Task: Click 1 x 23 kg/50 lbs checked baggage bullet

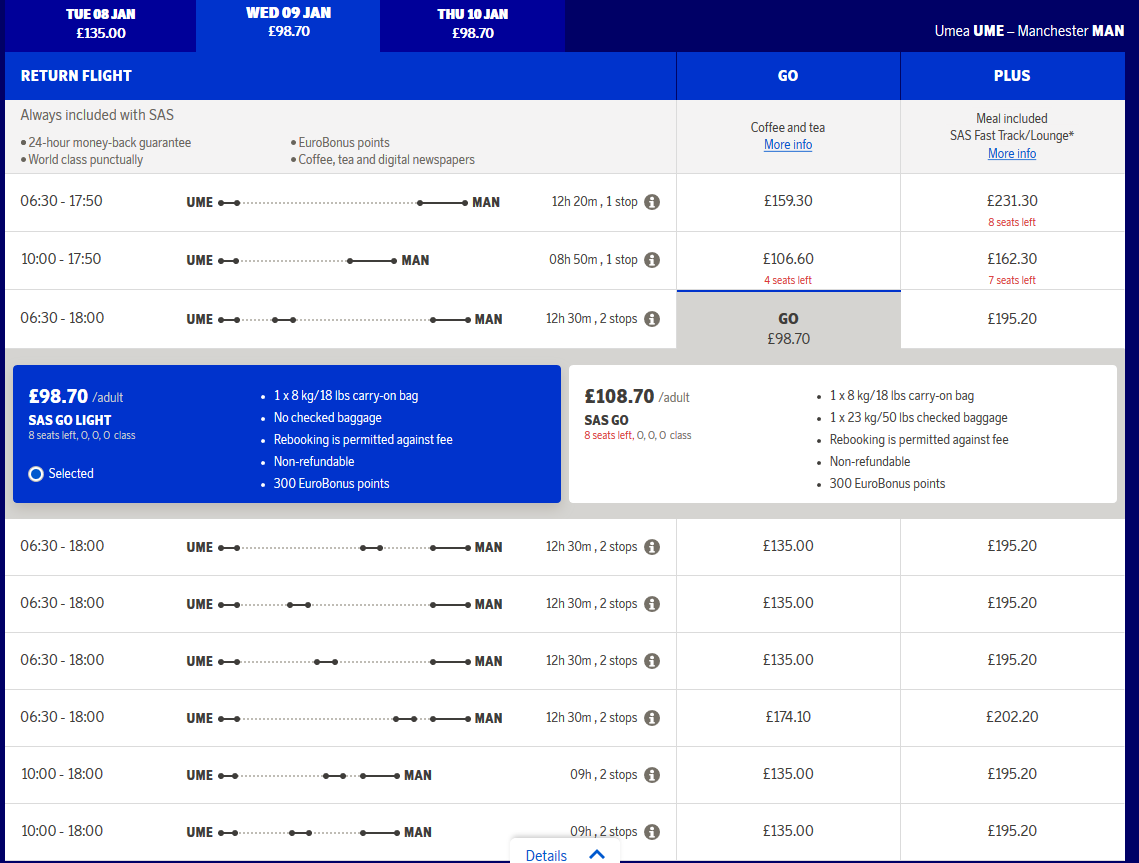Action: tap(918, 418)
